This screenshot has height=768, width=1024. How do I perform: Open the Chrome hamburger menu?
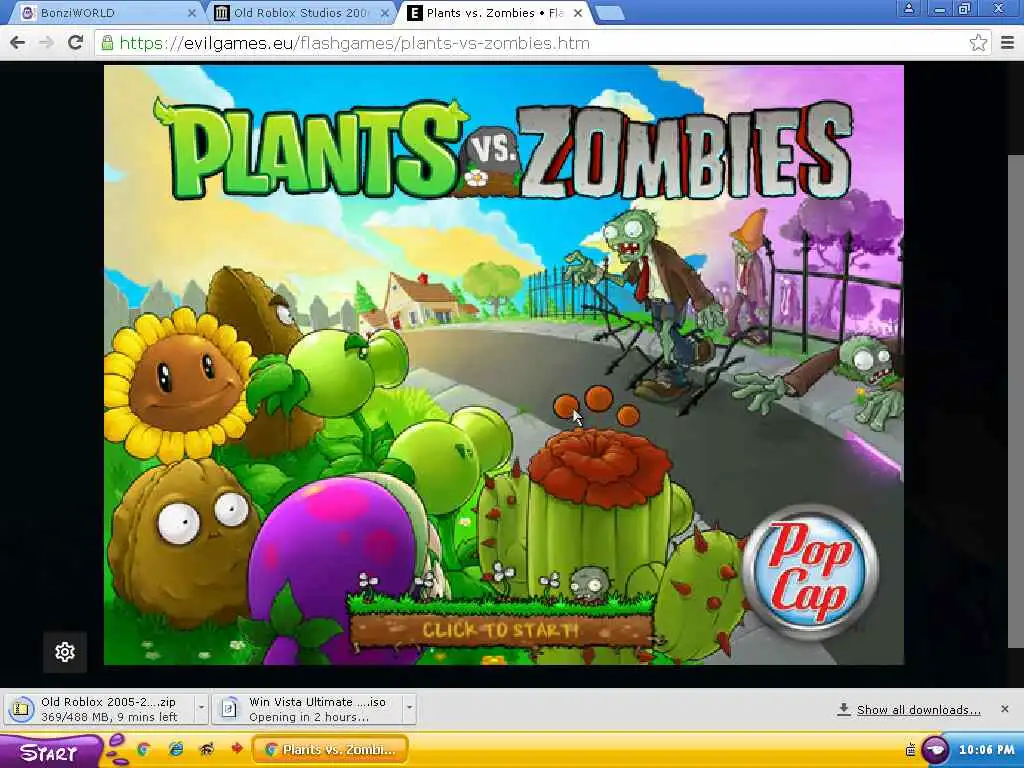[1007, 43]
